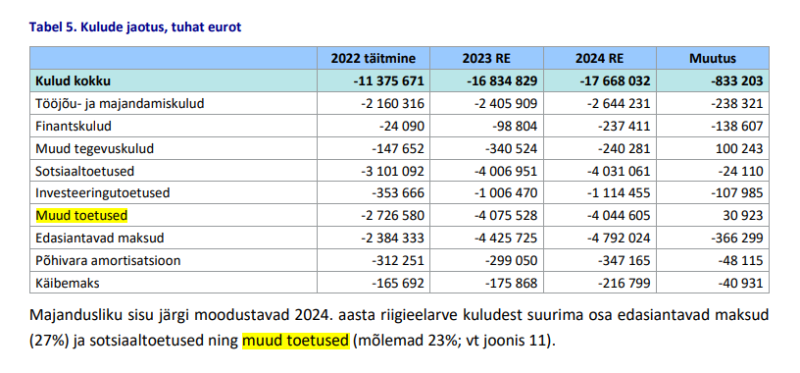Viewport: 800px width, 373px height.
Task: Click the highlighted 'muud toetused' in the paragraph
Action: tap(296, 340)
